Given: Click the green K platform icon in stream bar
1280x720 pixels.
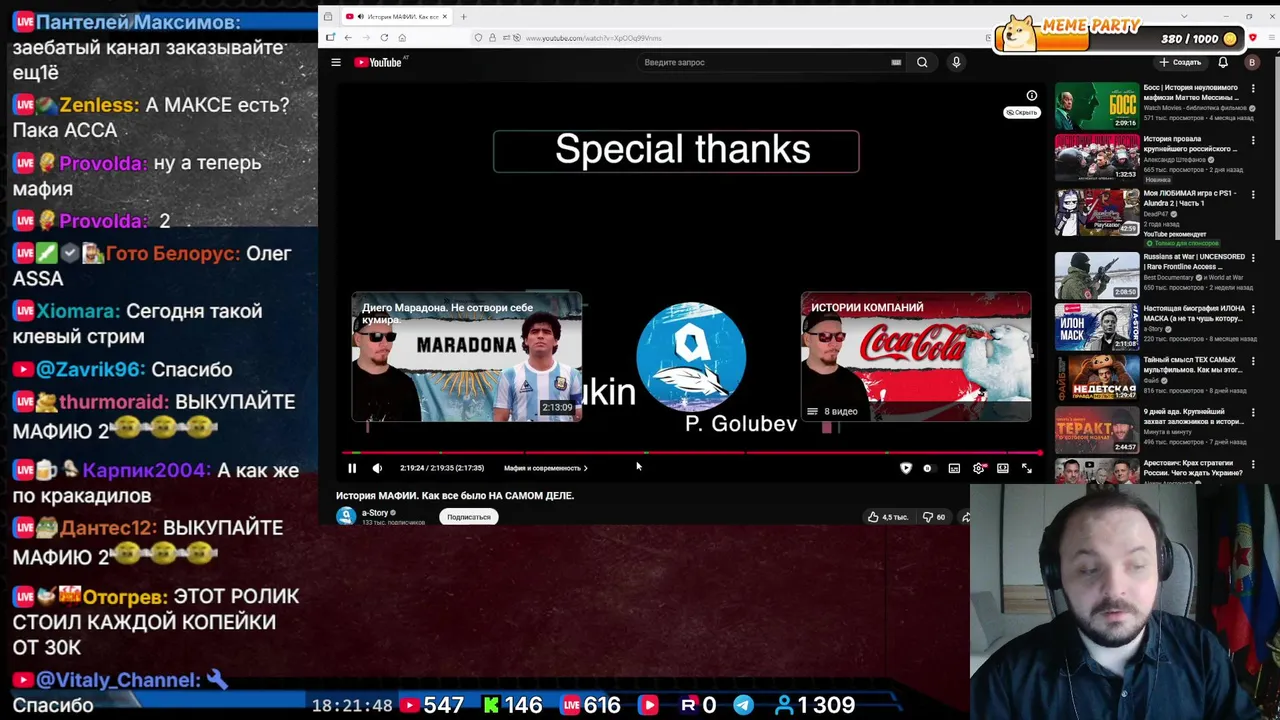Looking at the screenshot, I should tap(491, 705).
